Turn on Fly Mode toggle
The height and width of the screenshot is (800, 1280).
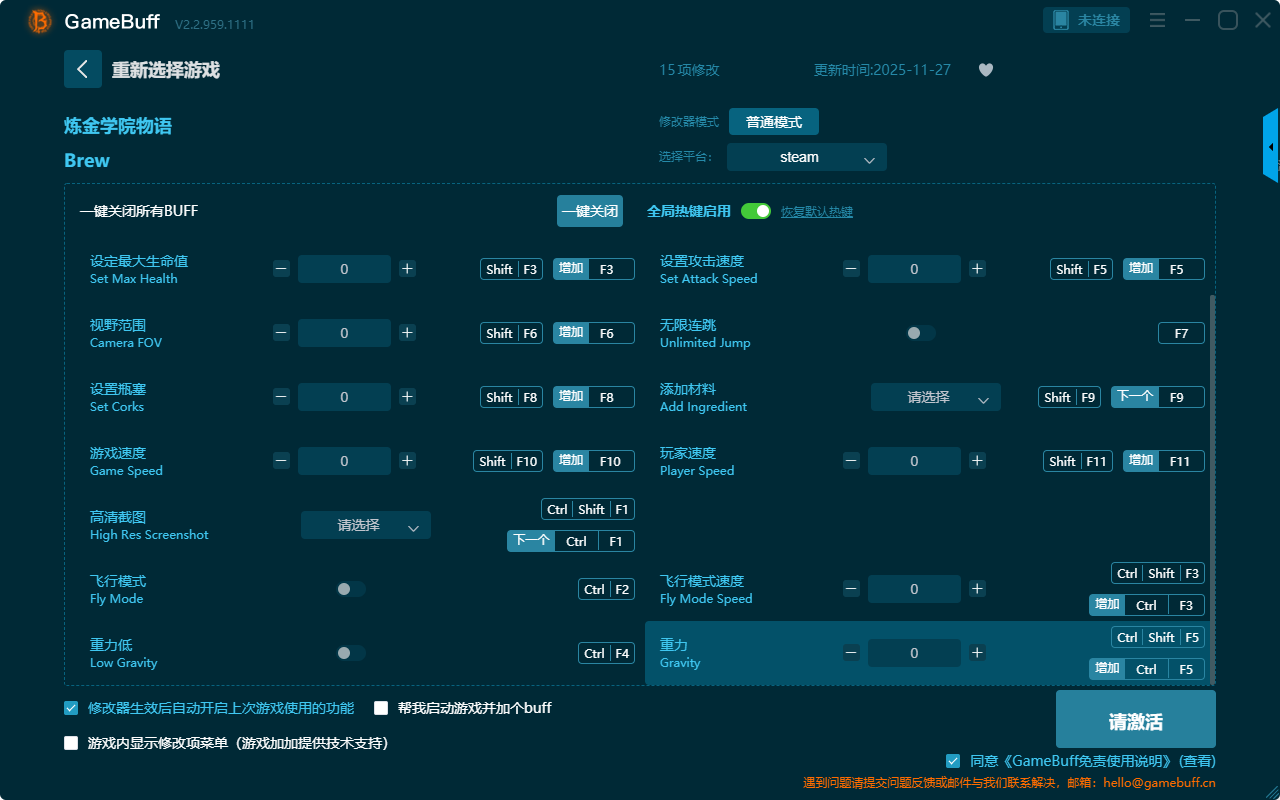(x=350, y=589)
